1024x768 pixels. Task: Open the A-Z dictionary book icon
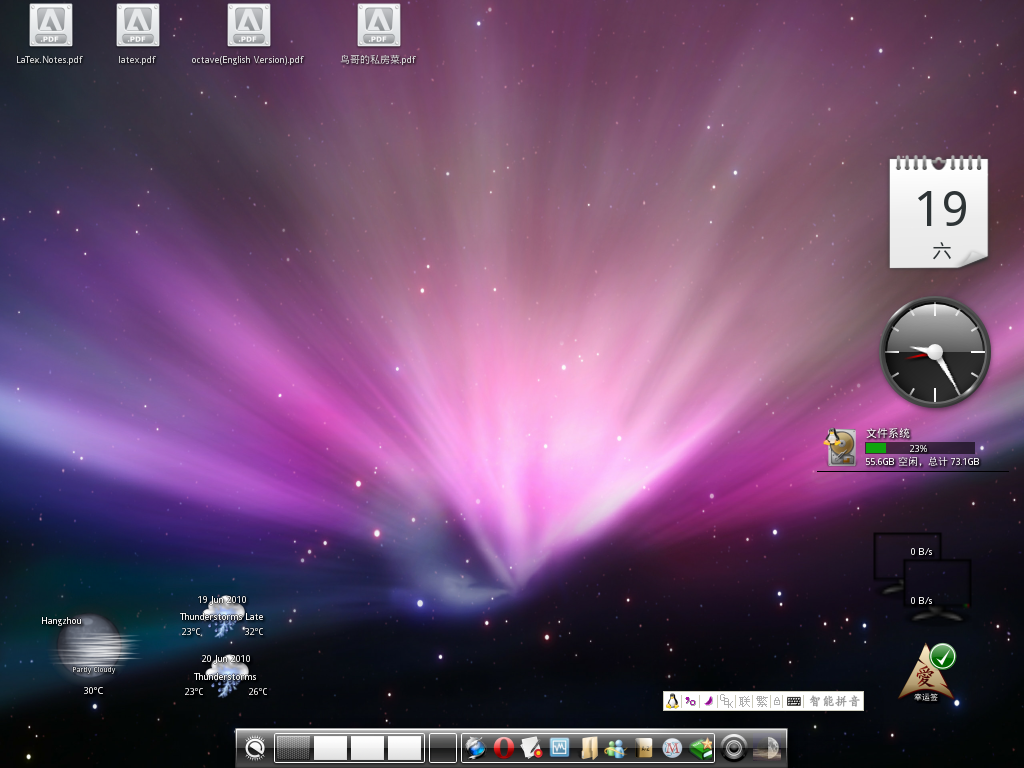[x=644, y=748]
